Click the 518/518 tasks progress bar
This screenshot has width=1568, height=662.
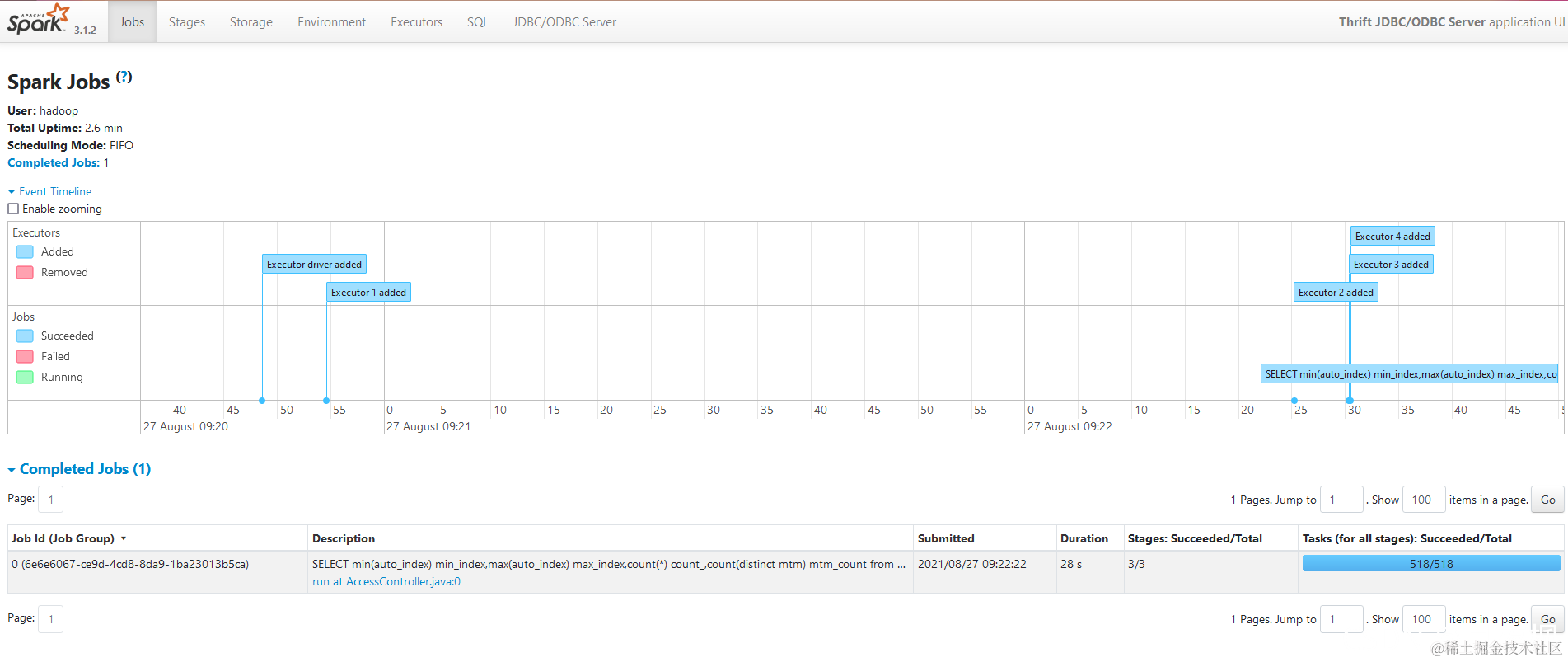(1431, 564)
